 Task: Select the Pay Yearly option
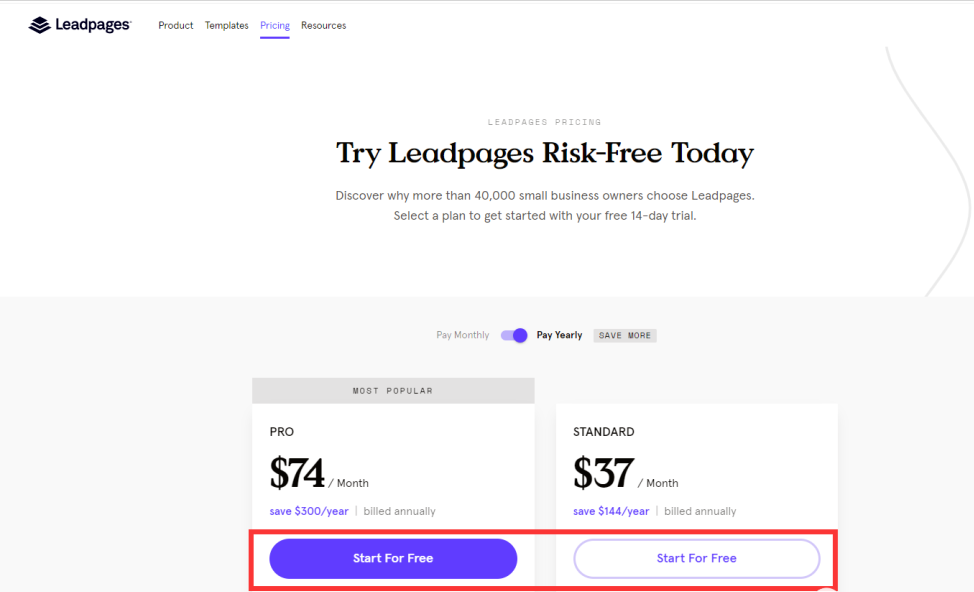click(x=559, y=335)
